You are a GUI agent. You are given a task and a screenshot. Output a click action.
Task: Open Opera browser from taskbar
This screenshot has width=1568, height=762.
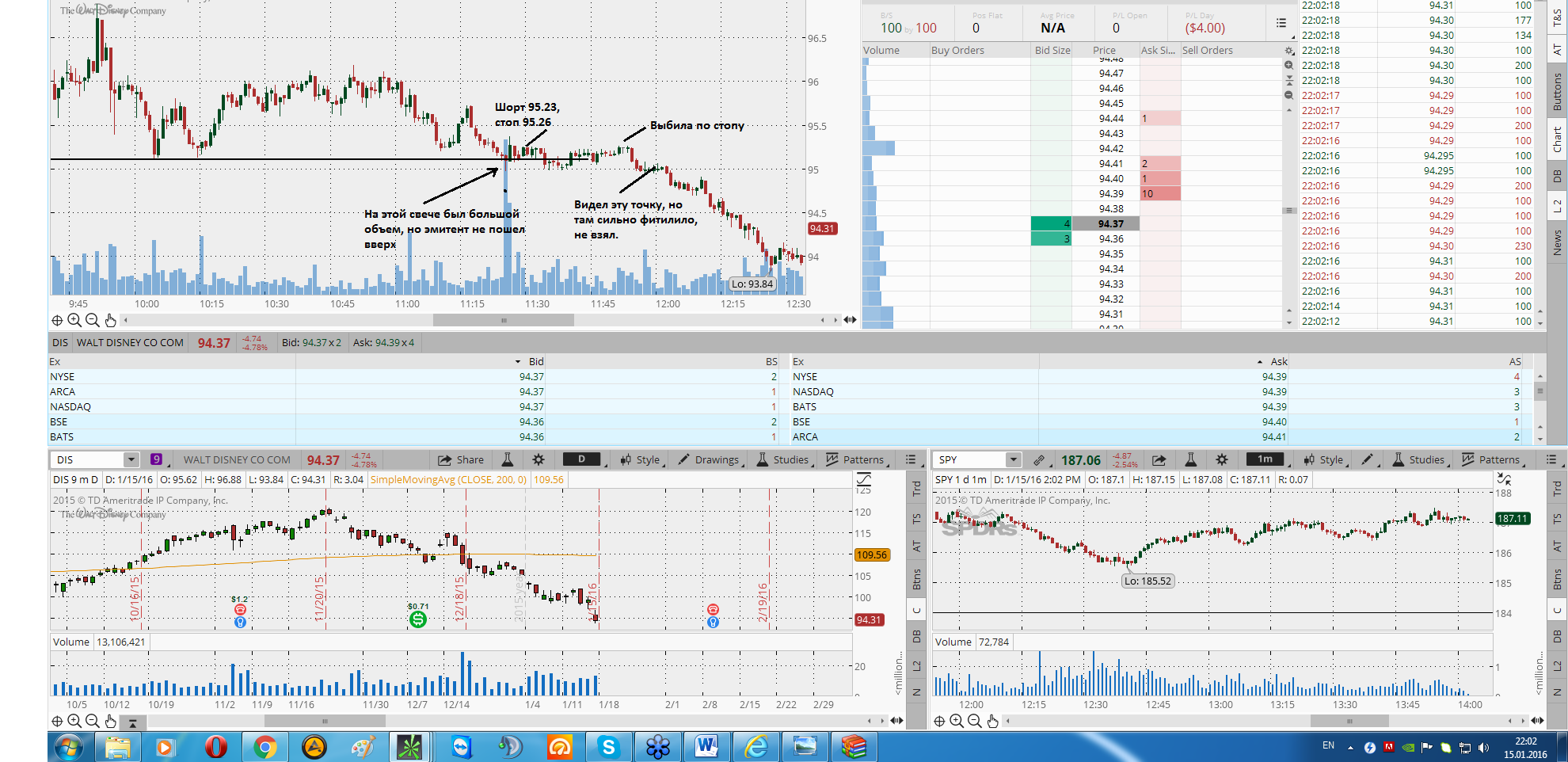215,747
